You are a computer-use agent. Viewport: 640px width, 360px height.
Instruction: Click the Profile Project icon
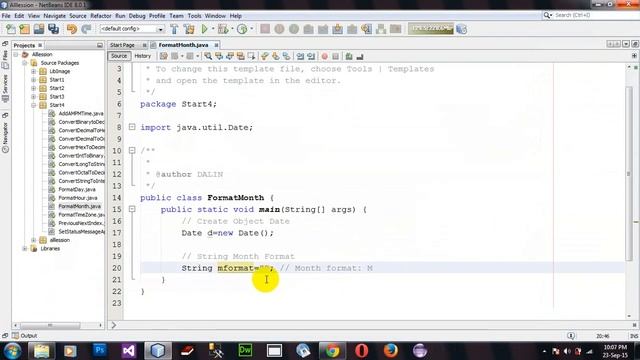(242, 29)
